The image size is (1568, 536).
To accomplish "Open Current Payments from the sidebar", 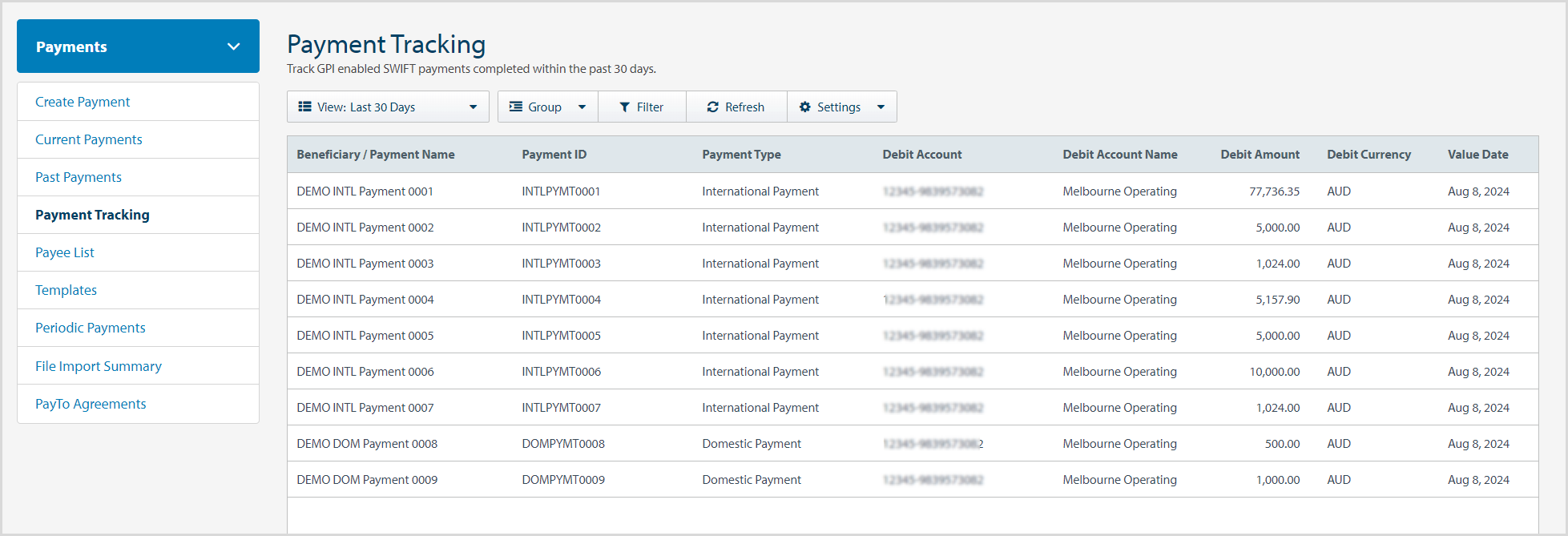I will click(x=89, y=139).
